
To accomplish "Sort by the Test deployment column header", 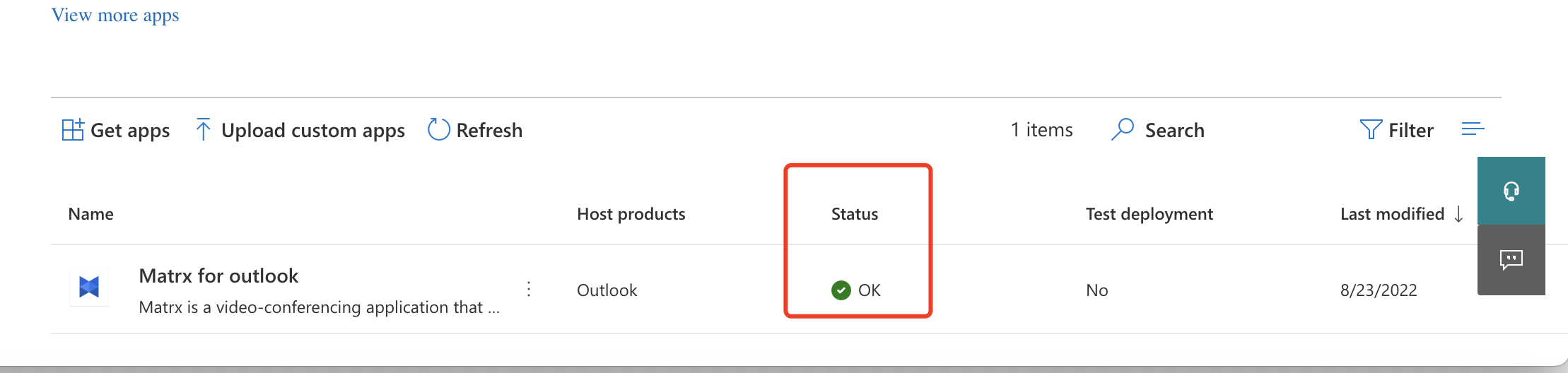I will coord(1149,214).
